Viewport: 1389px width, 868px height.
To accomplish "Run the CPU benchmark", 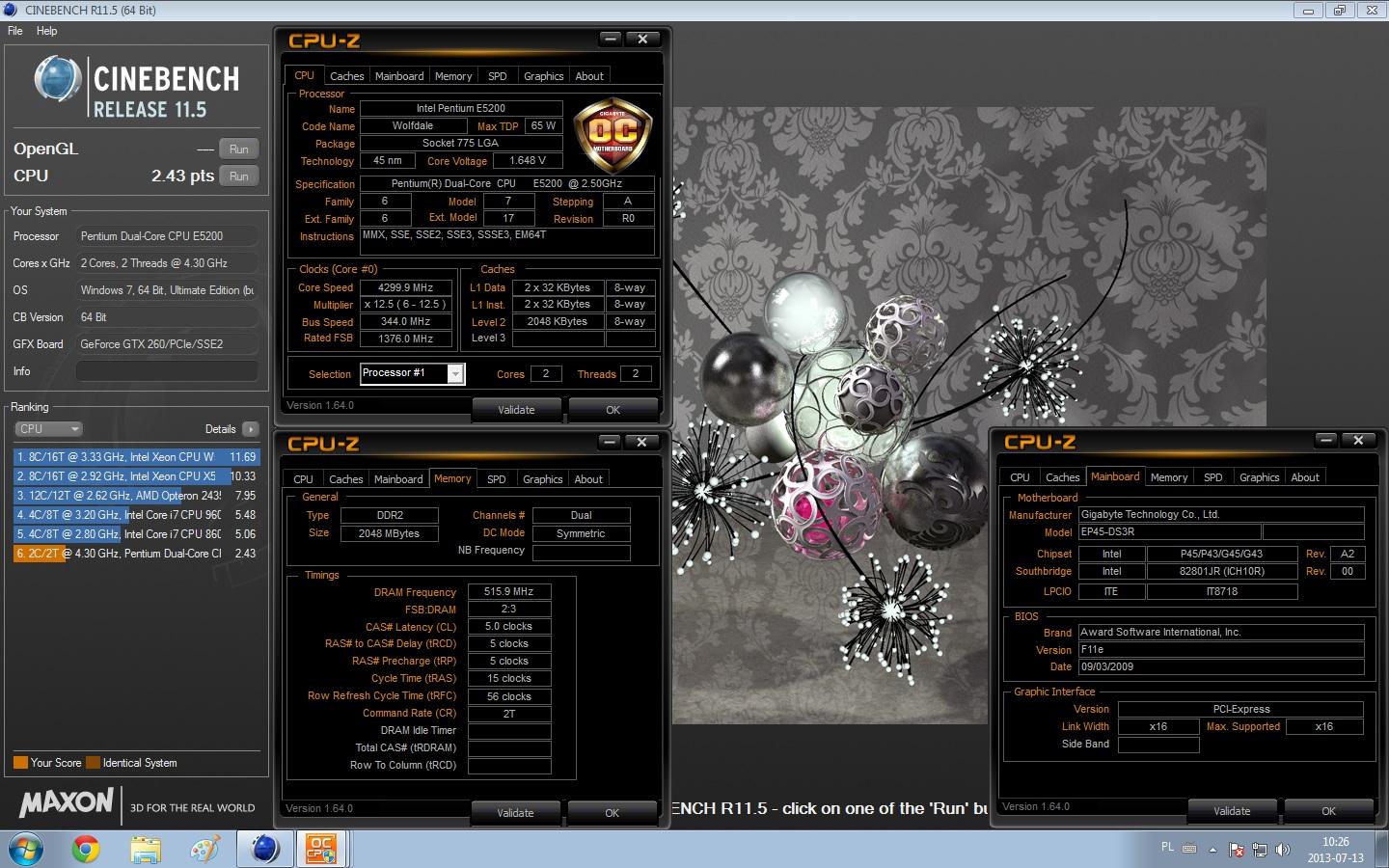I will click(x=239, y=176).
